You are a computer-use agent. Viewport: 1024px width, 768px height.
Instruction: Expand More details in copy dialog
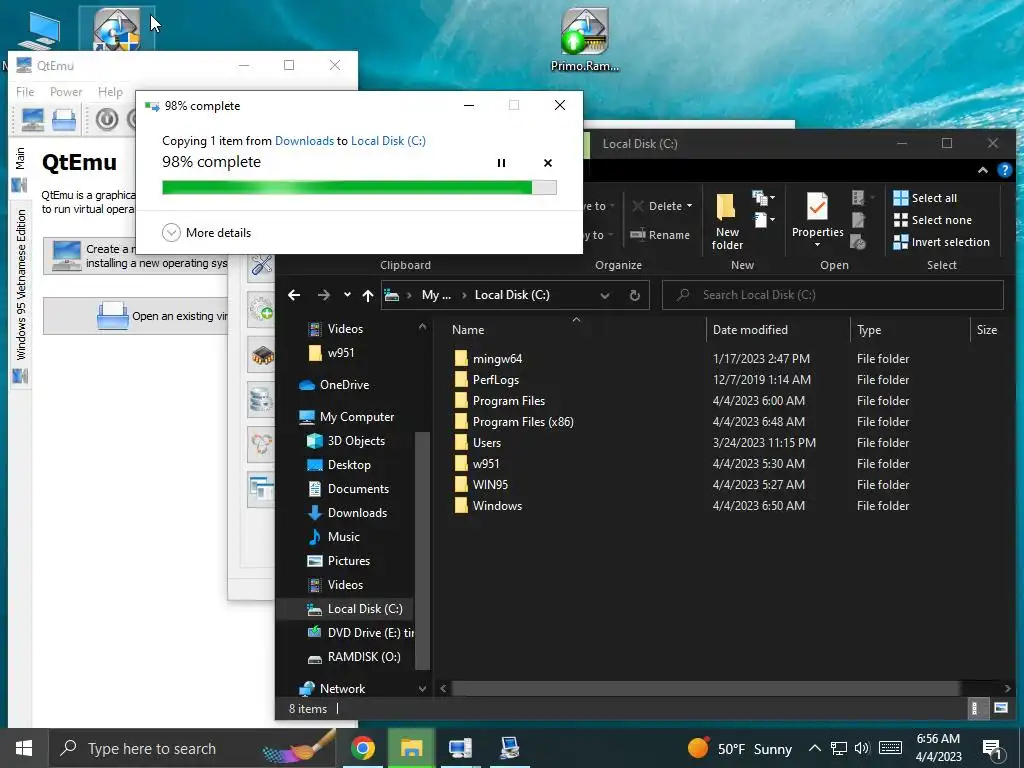(x=206, y=232)
